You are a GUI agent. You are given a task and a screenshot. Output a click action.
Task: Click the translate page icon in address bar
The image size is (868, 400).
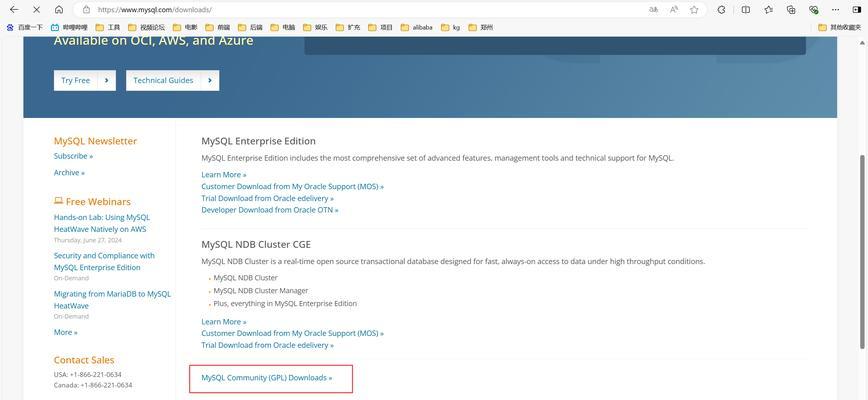[654, 9]
